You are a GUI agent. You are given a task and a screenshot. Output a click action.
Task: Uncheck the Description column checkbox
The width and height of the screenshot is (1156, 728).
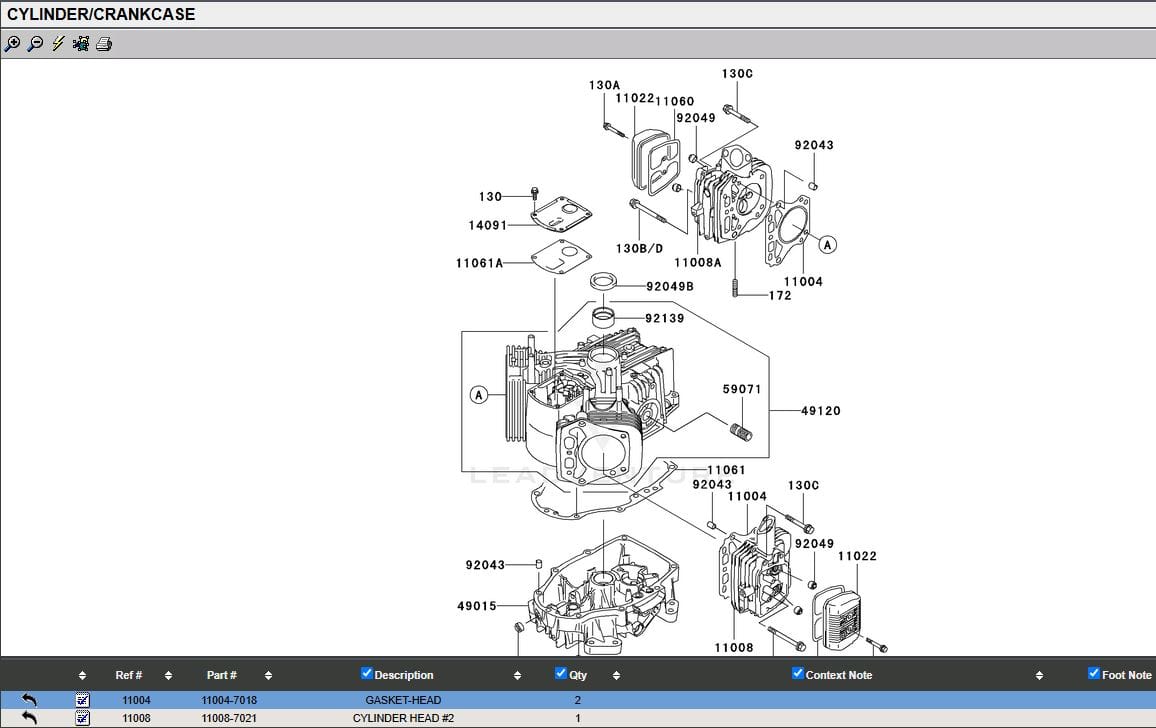(x=366, y=674)
